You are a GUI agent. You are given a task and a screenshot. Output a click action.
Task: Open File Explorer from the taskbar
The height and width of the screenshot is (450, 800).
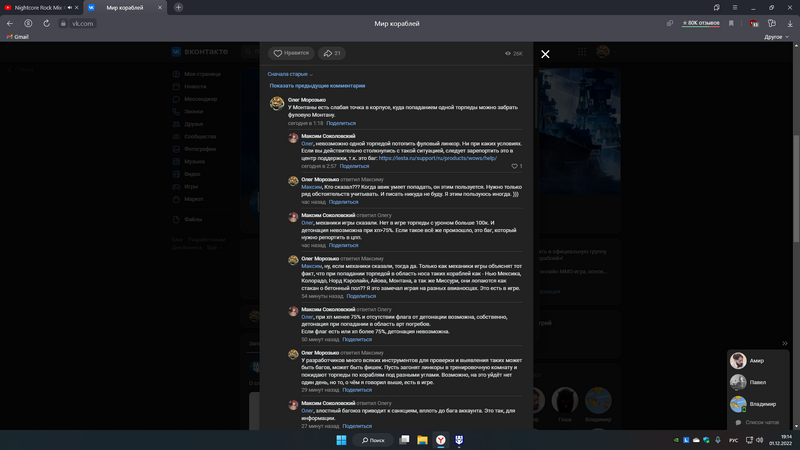click(422, 440)
